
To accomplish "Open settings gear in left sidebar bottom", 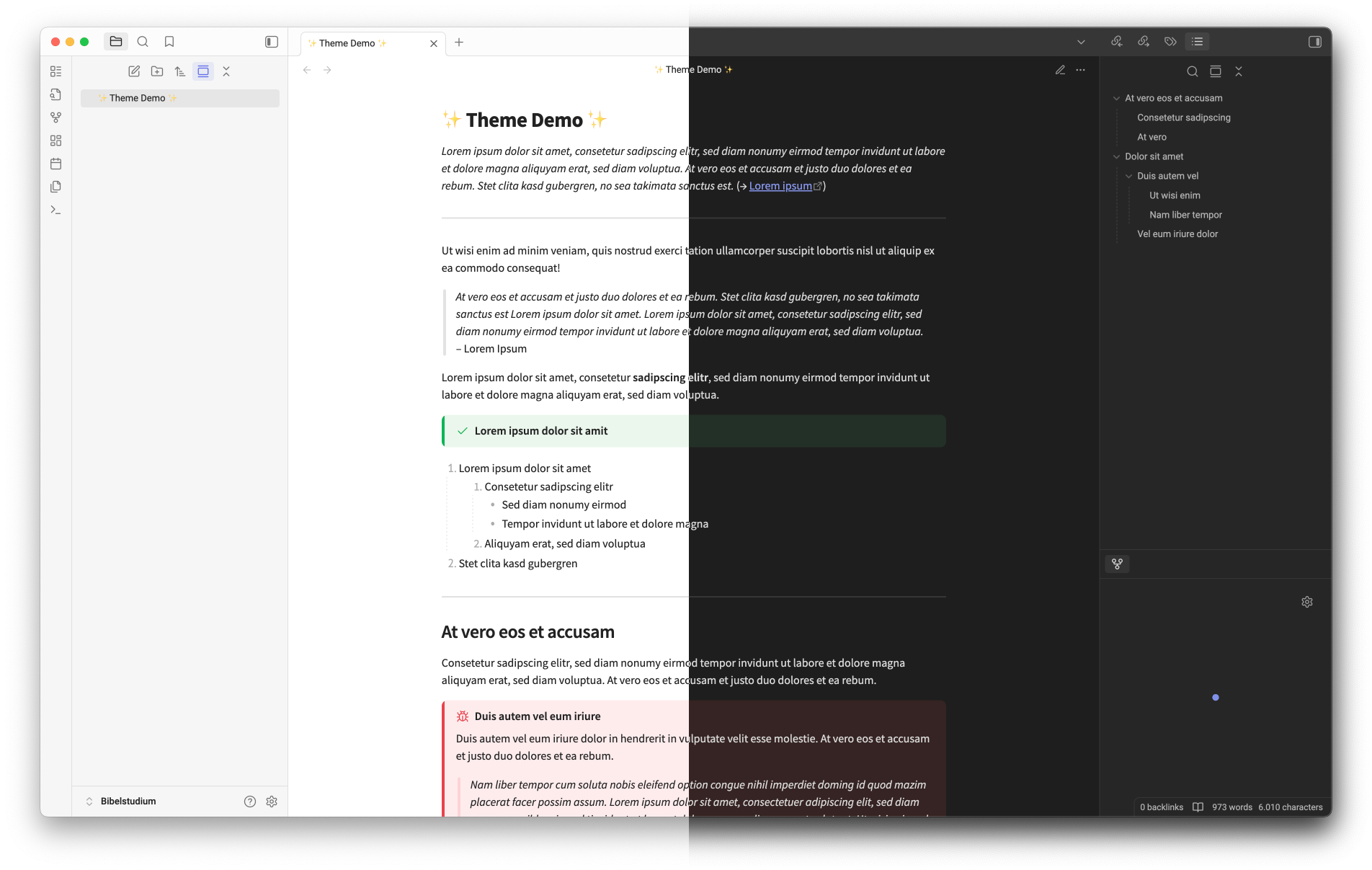I will point(272,802).
